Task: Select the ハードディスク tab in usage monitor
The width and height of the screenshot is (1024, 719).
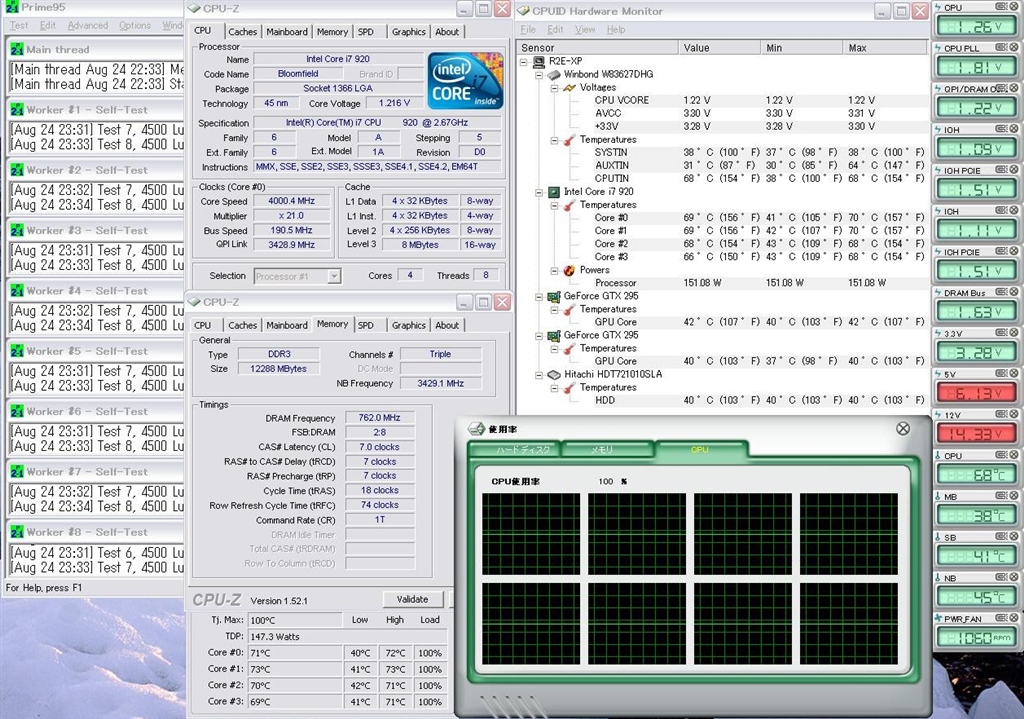Action: click(523, 451)
